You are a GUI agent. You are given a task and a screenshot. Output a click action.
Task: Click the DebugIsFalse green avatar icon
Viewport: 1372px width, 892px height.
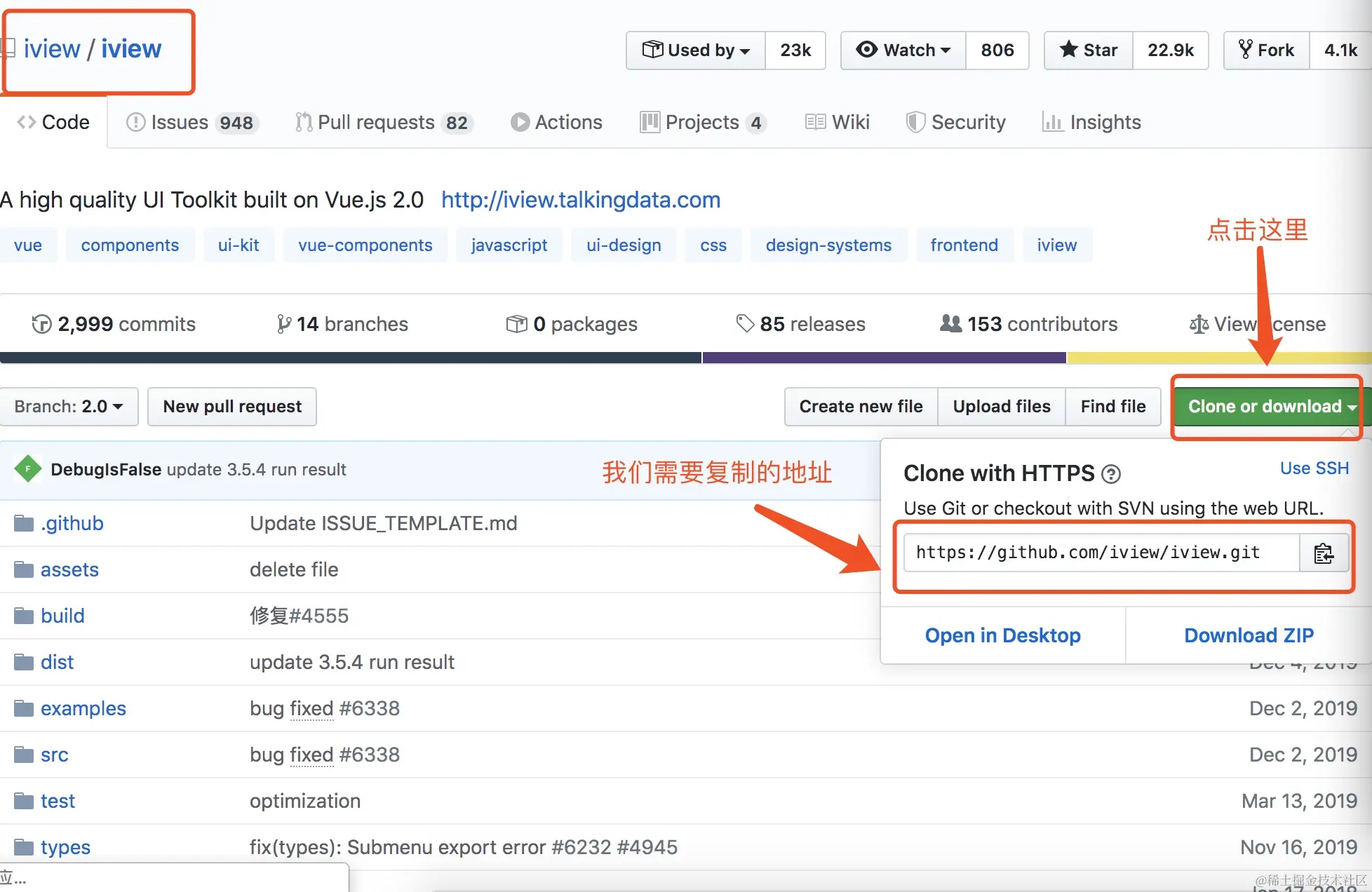28,469
